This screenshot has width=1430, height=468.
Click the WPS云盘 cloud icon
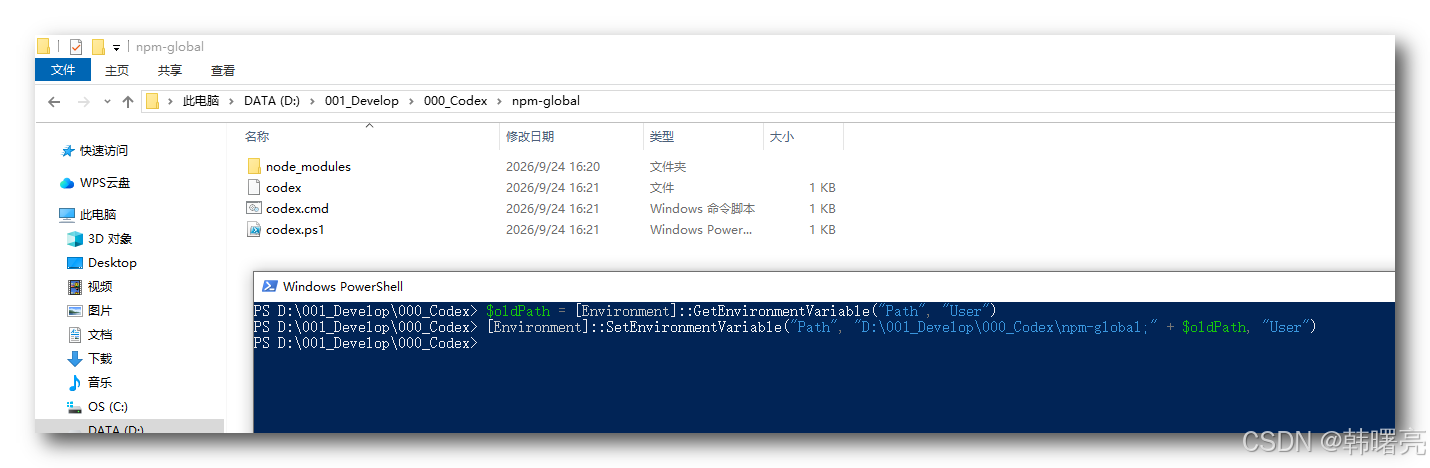coord(67,183)
